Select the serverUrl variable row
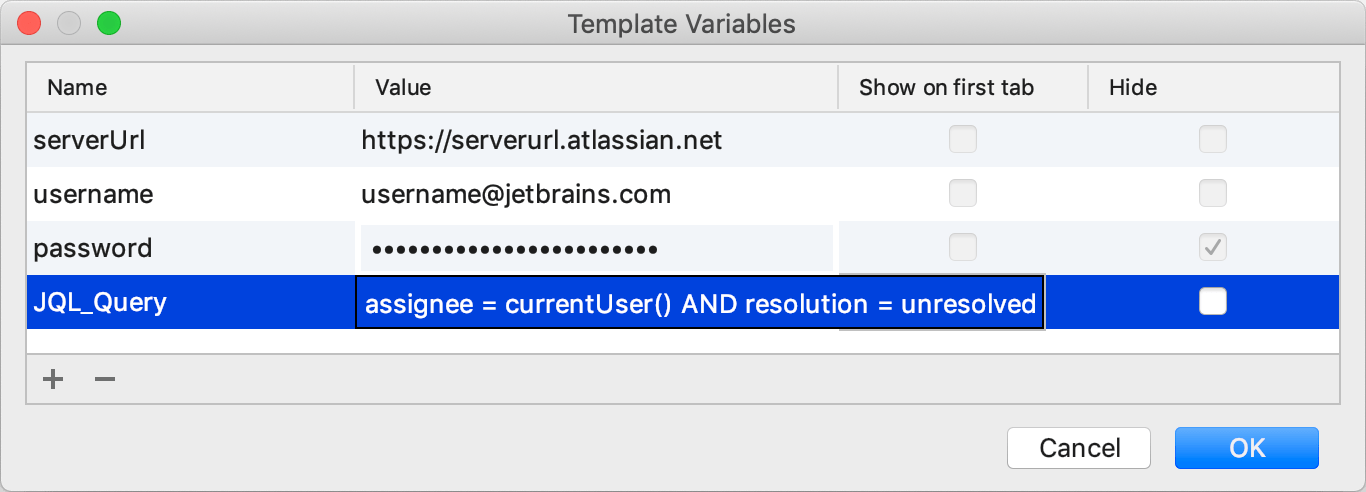Viewport: 1366px width, 492px height. coord(683,140)
